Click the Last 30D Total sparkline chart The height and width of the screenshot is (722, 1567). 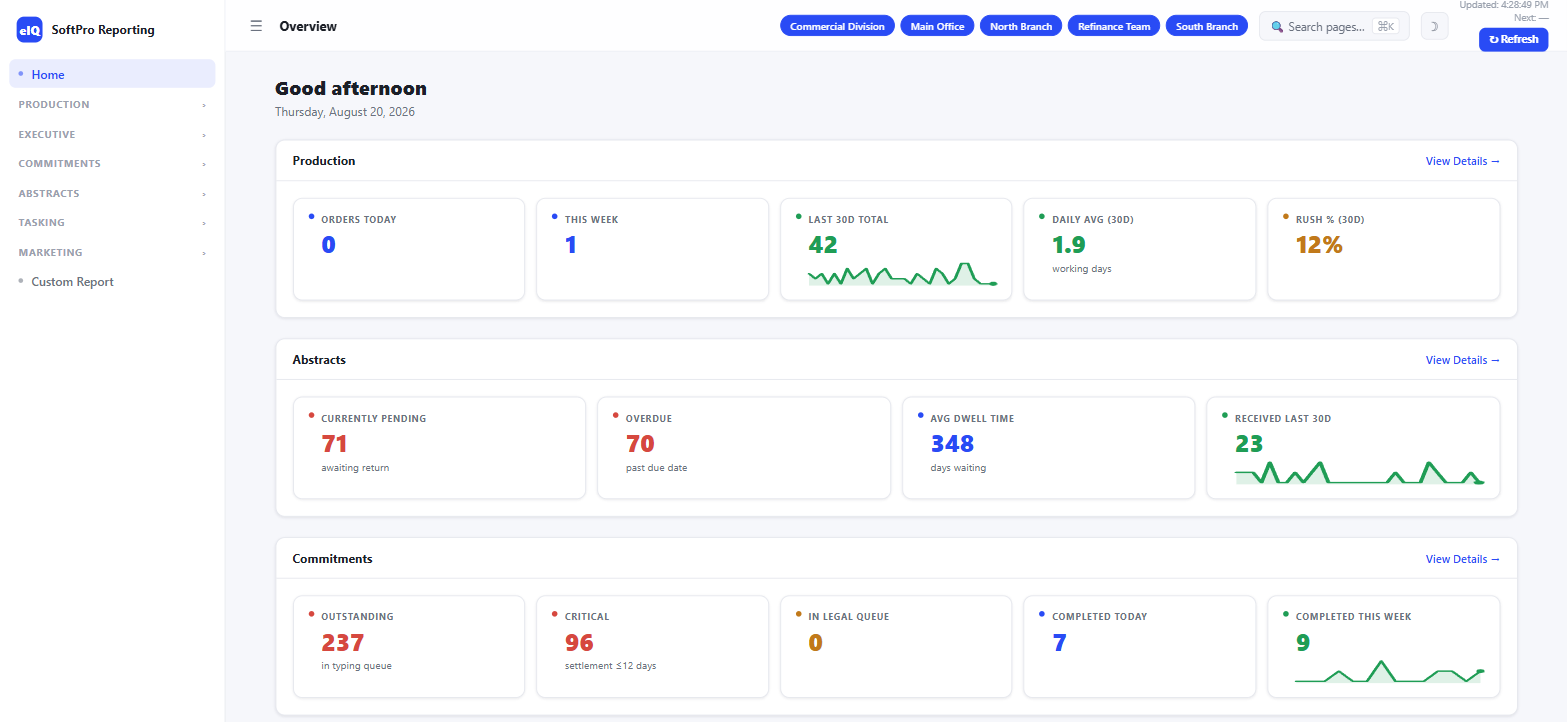pyautogui.click(x=903, y=274)
